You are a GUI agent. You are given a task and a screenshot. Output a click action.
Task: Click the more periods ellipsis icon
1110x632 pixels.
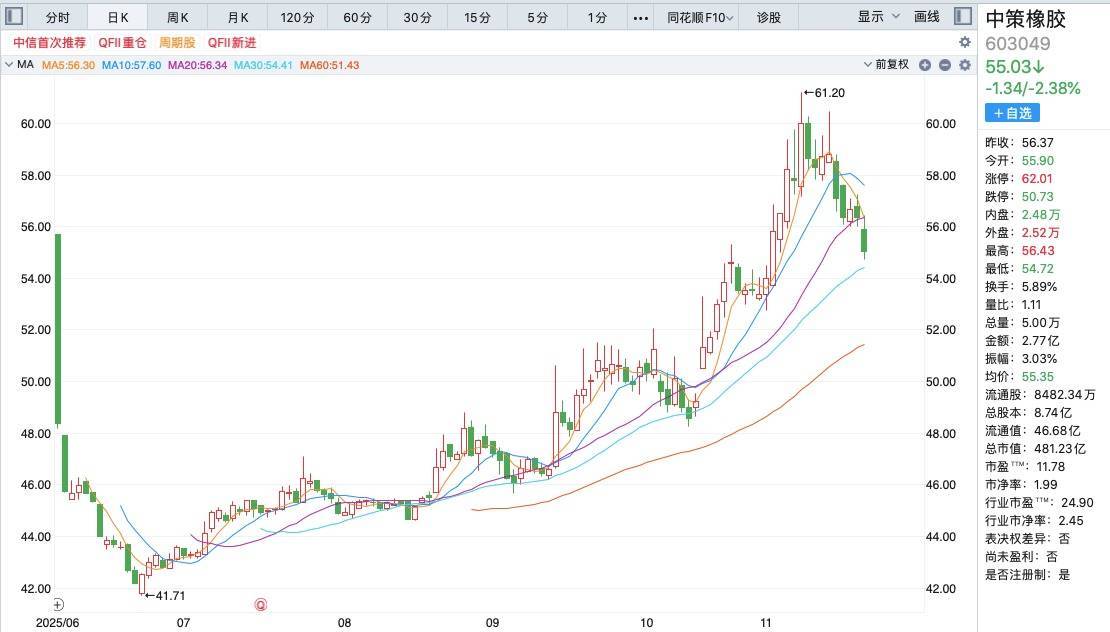click(641, 17)
